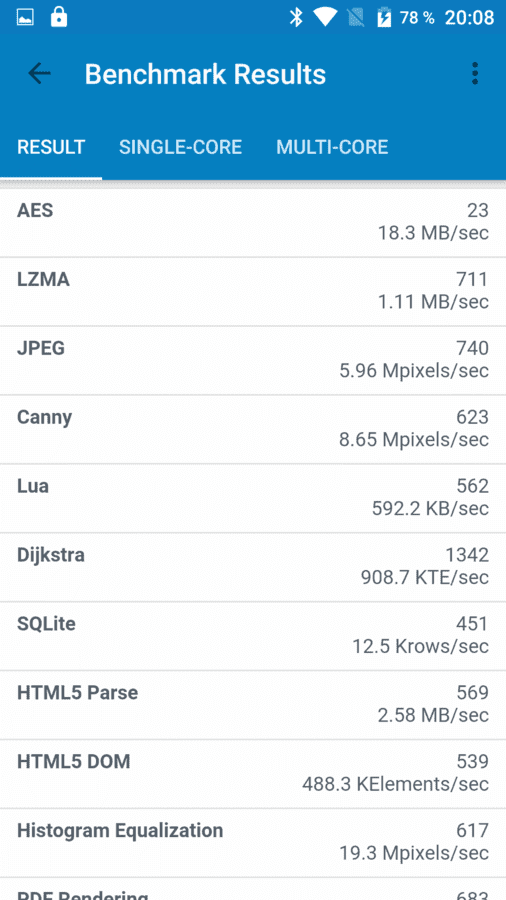
Task: Tap the Histogram Equalization entry
Action: [253, 843]
